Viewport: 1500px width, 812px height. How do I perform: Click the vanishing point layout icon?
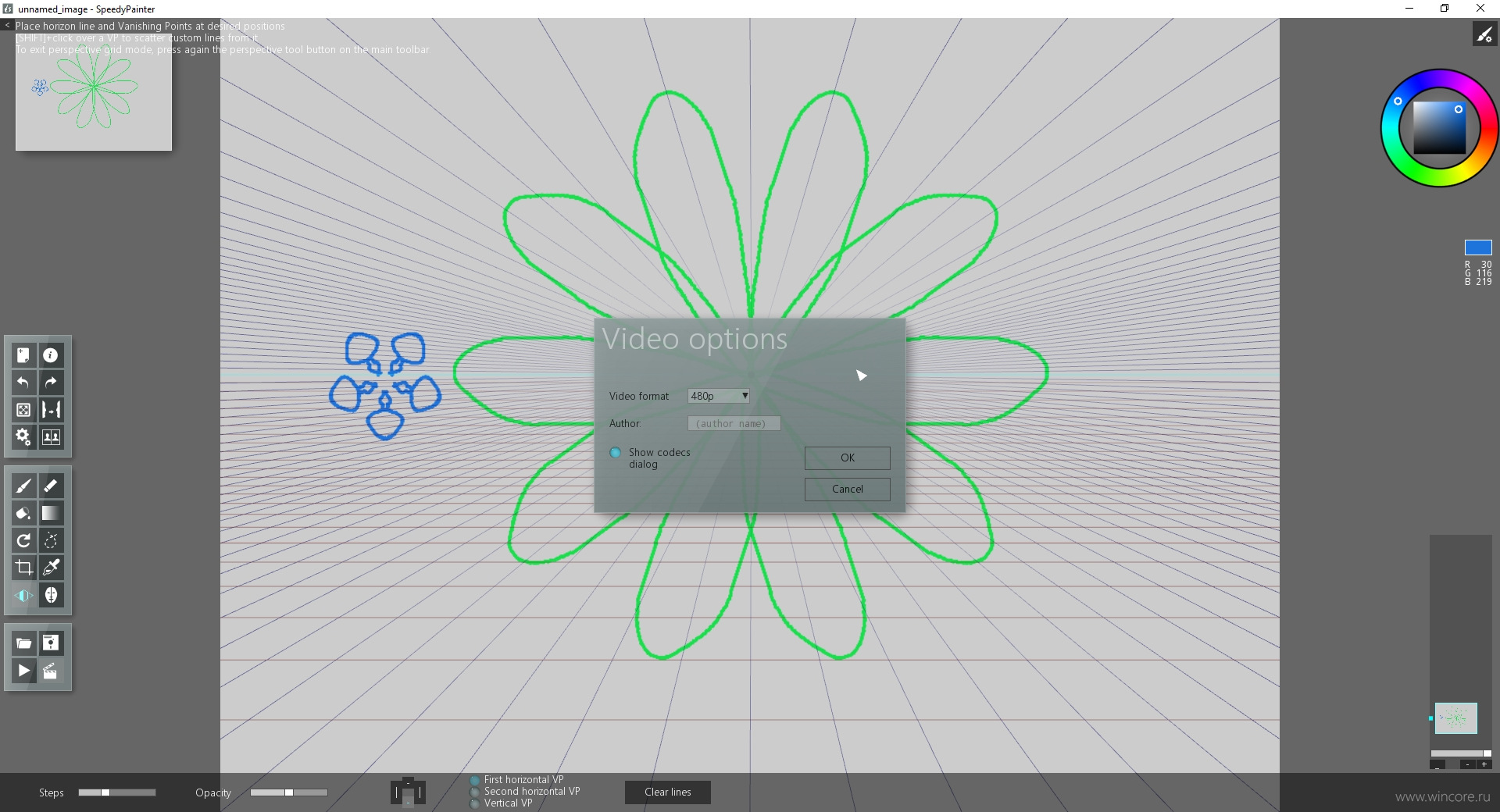(408, 792)
